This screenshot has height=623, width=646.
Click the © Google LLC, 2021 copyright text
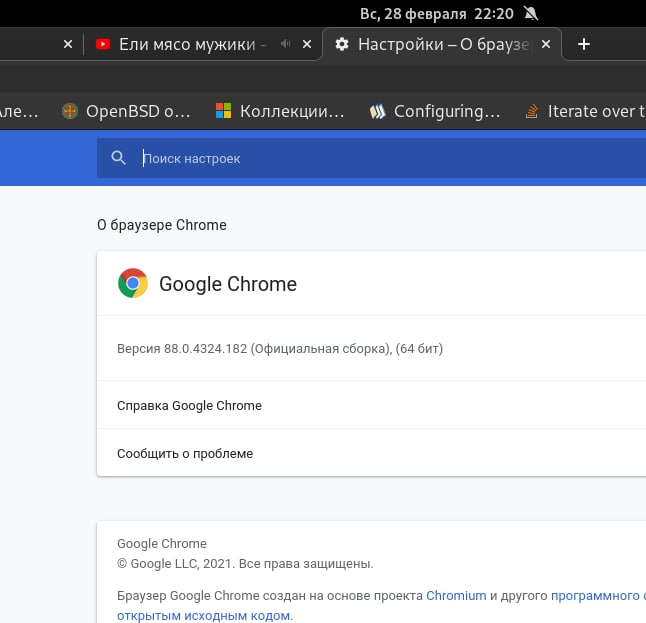[x=245, y=563]
